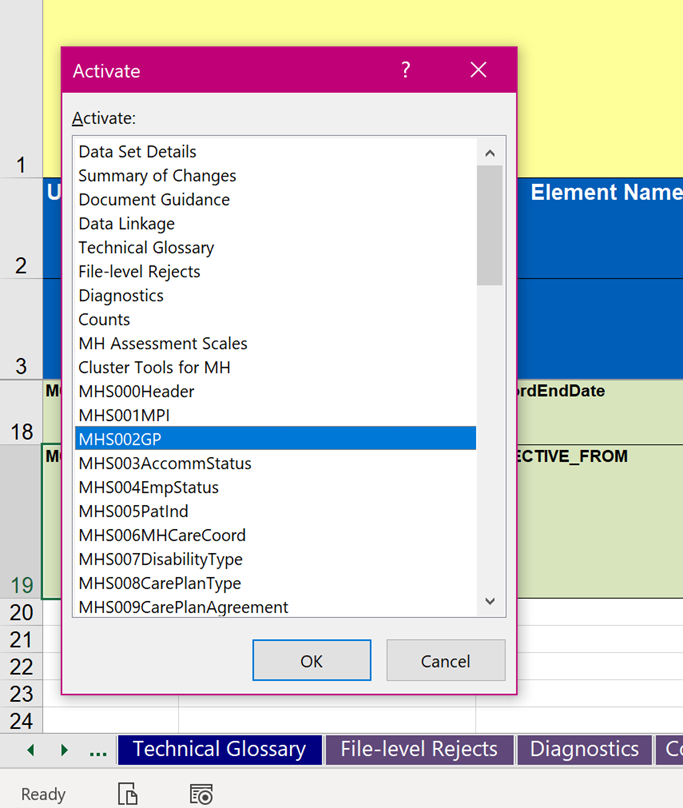
Task: Select MHS008CarePlanType in the list
Action: (x=275, y=583)
